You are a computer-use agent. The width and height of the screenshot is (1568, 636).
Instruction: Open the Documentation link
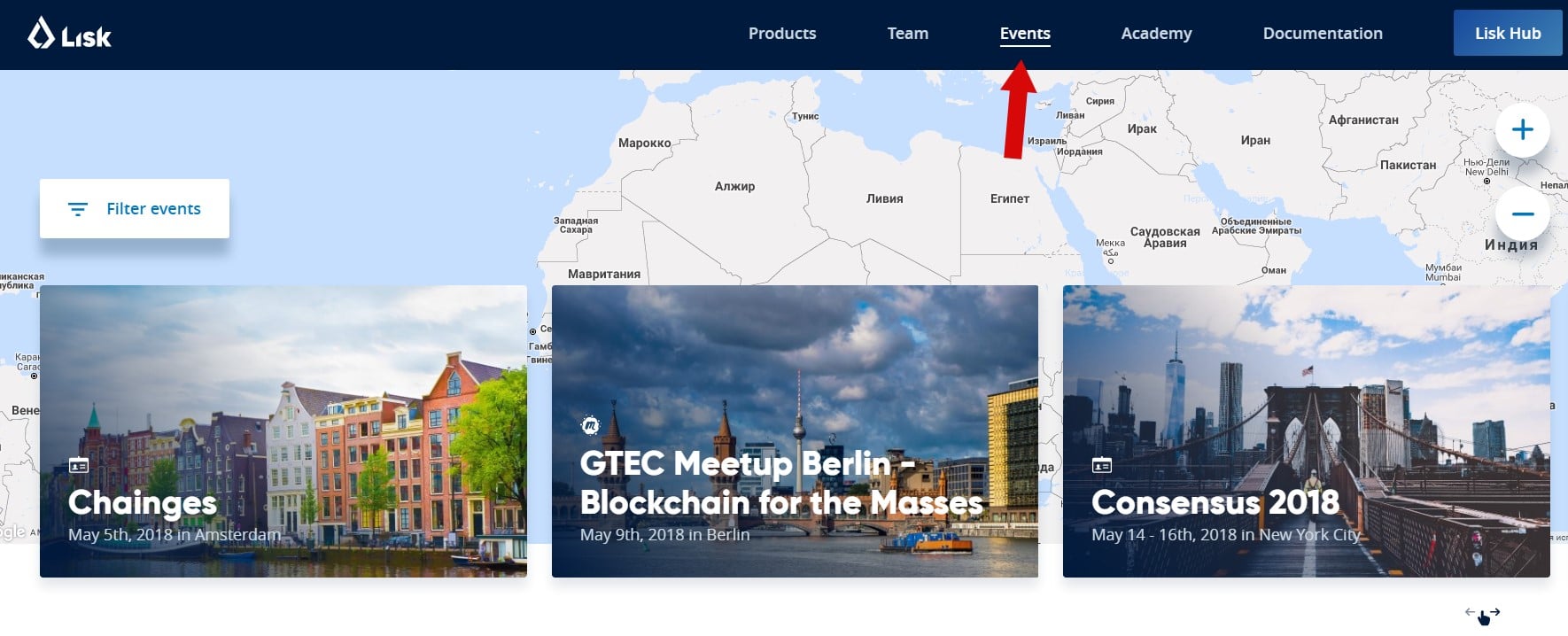[x=1323, y=34]
